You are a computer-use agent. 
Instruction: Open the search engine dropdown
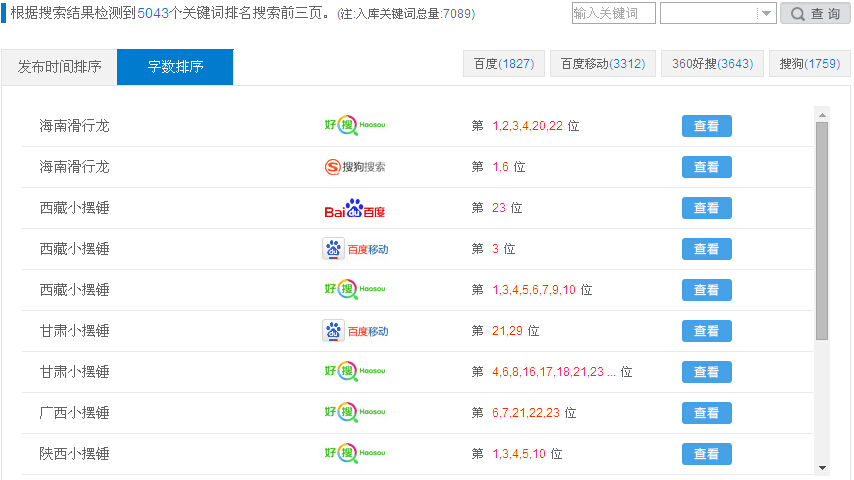(718, 13)
